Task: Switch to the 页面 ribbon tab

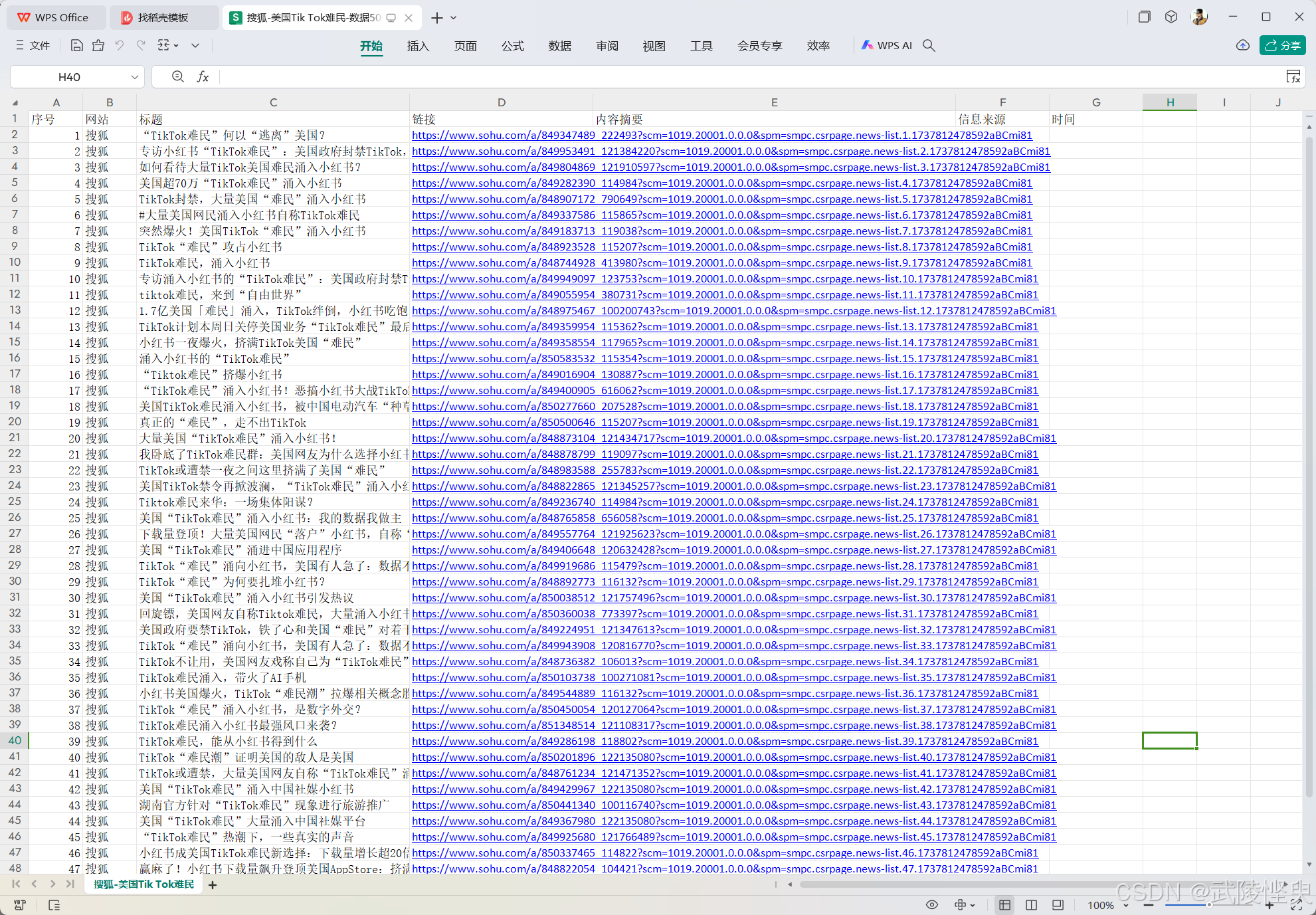Action: click(466, 46)
